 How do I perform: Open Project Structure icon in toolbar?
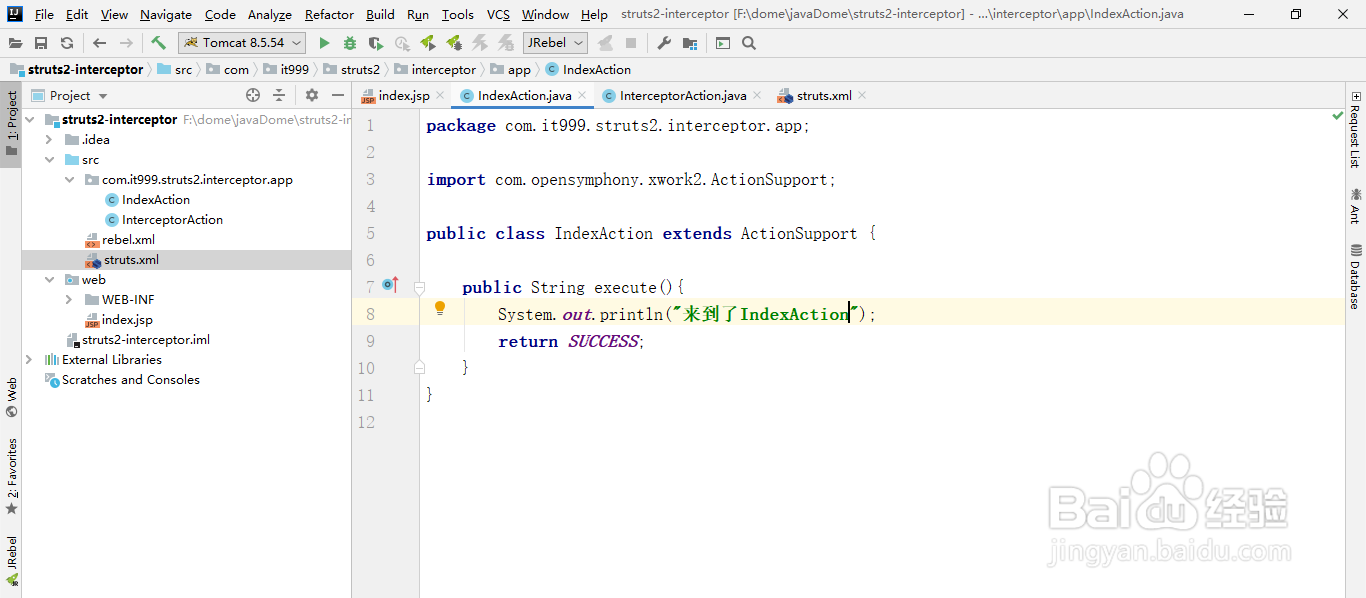690,43
